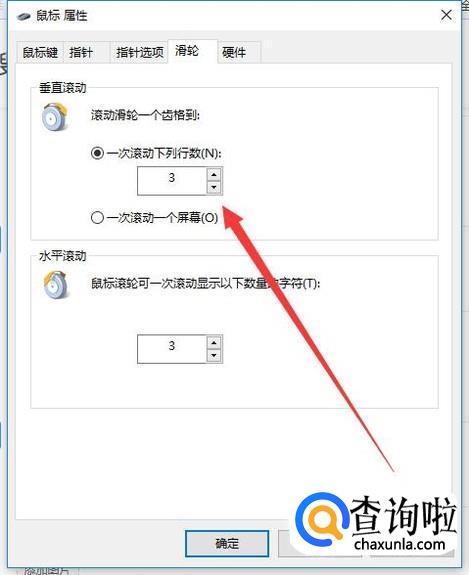Click the 确定 button

point(227,543)
